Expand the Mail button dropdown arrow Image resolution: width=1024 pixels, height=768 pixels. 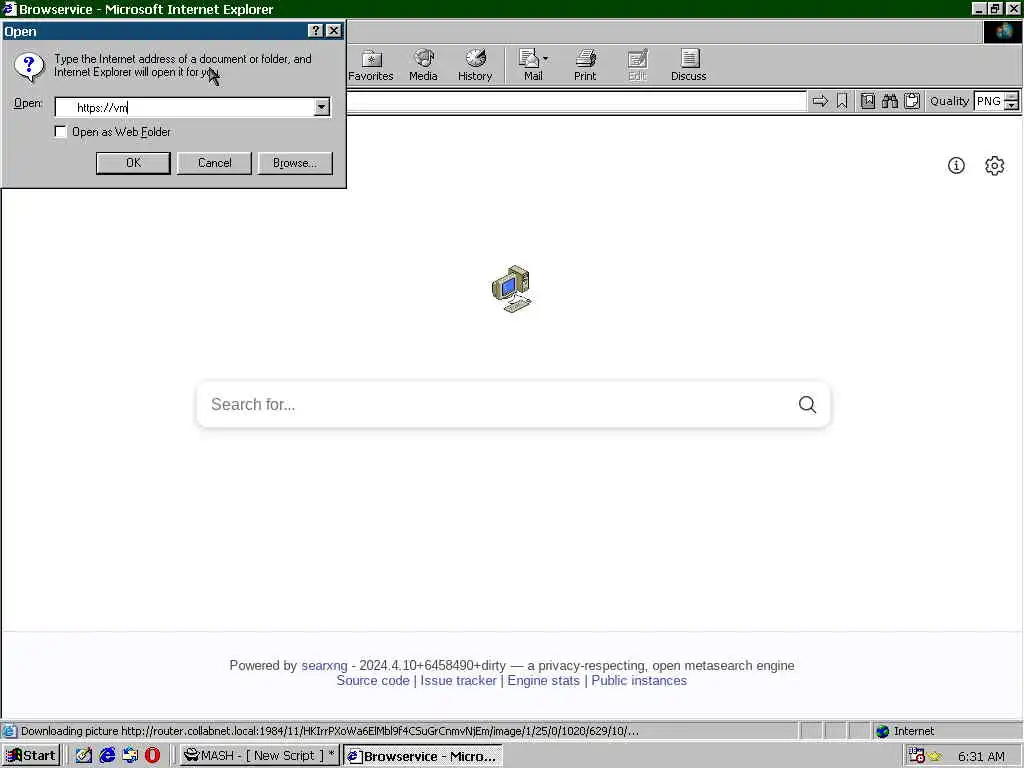point(545,59)
